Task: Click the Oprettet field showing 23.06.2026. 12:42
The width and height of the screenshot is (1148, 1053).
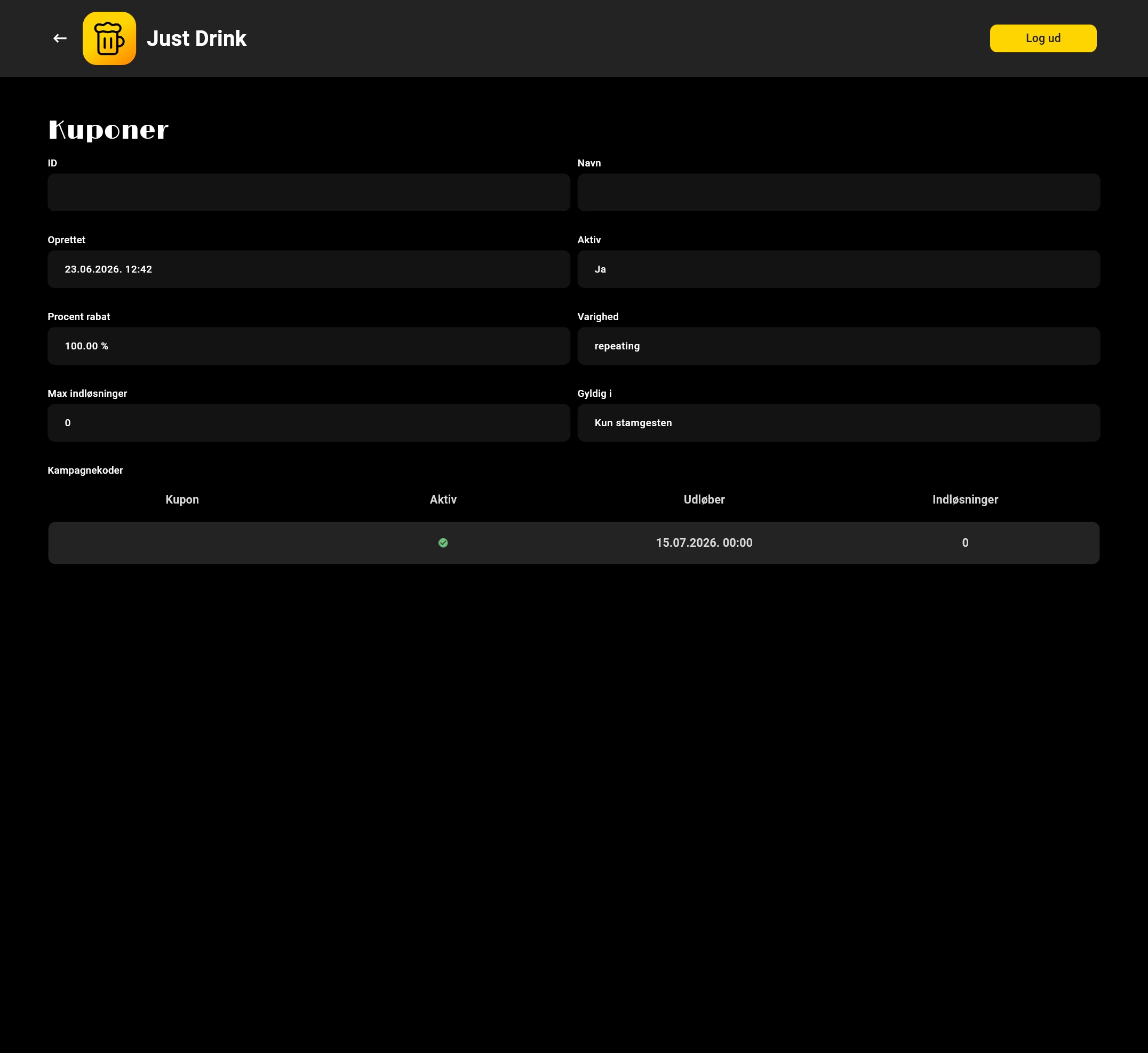Action: point(309,269)
